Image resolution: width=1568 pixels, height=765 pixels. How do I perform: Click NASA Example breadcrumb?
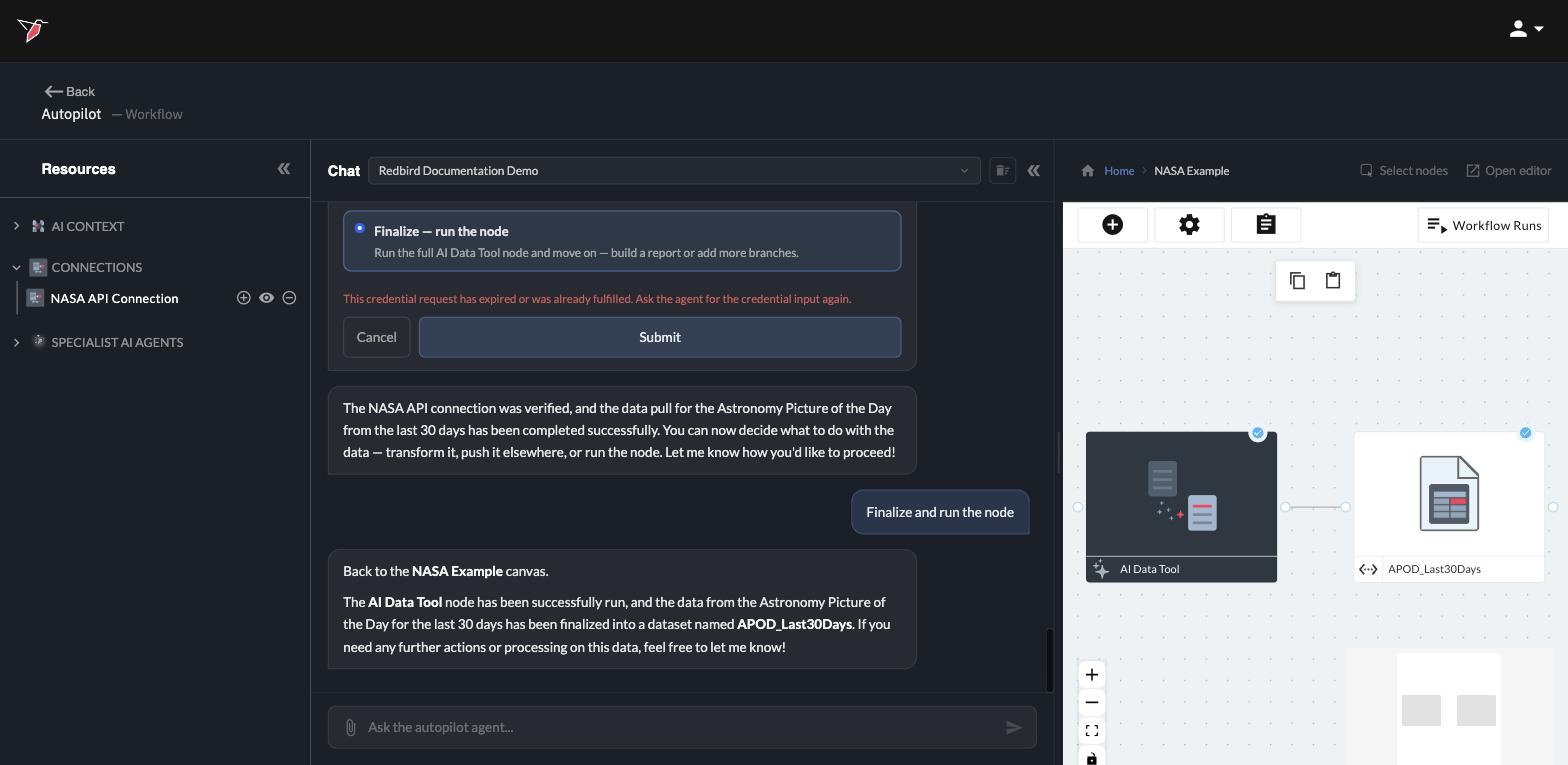1191,171
